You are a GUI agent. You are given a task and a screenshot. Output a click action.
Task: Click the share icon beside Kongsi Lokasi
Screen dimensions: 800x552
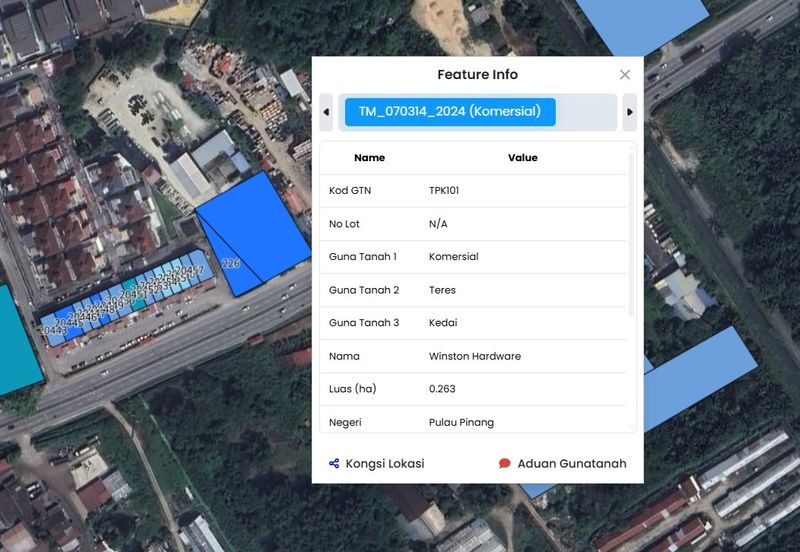334,464
